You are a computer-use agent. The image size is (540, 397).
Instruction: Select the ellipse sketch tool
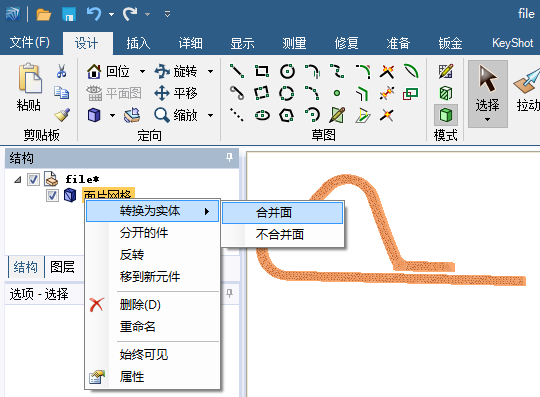coord(262,115)
